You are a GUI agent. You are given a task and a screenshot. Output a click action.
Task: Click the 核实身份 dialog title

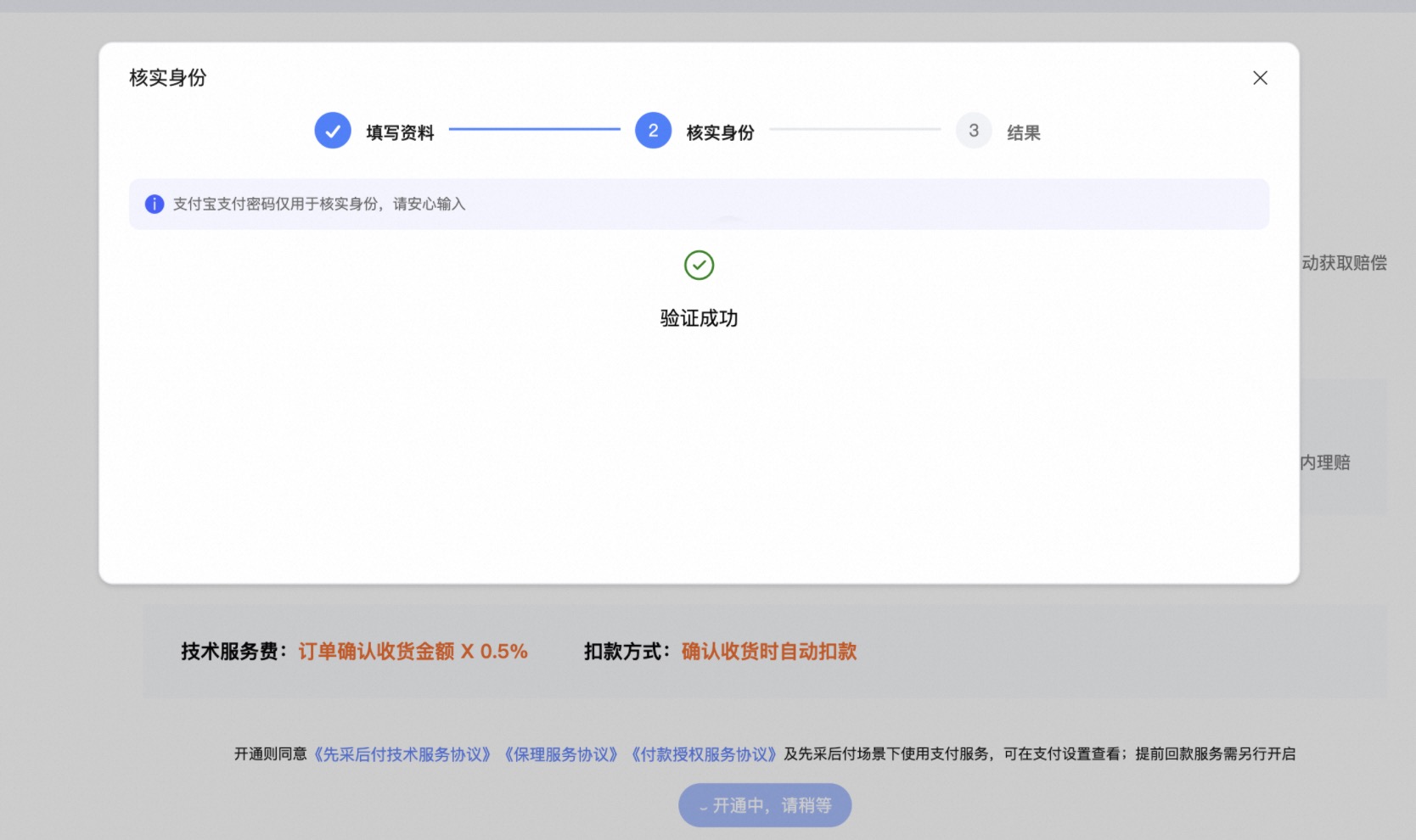pos(168,78)
